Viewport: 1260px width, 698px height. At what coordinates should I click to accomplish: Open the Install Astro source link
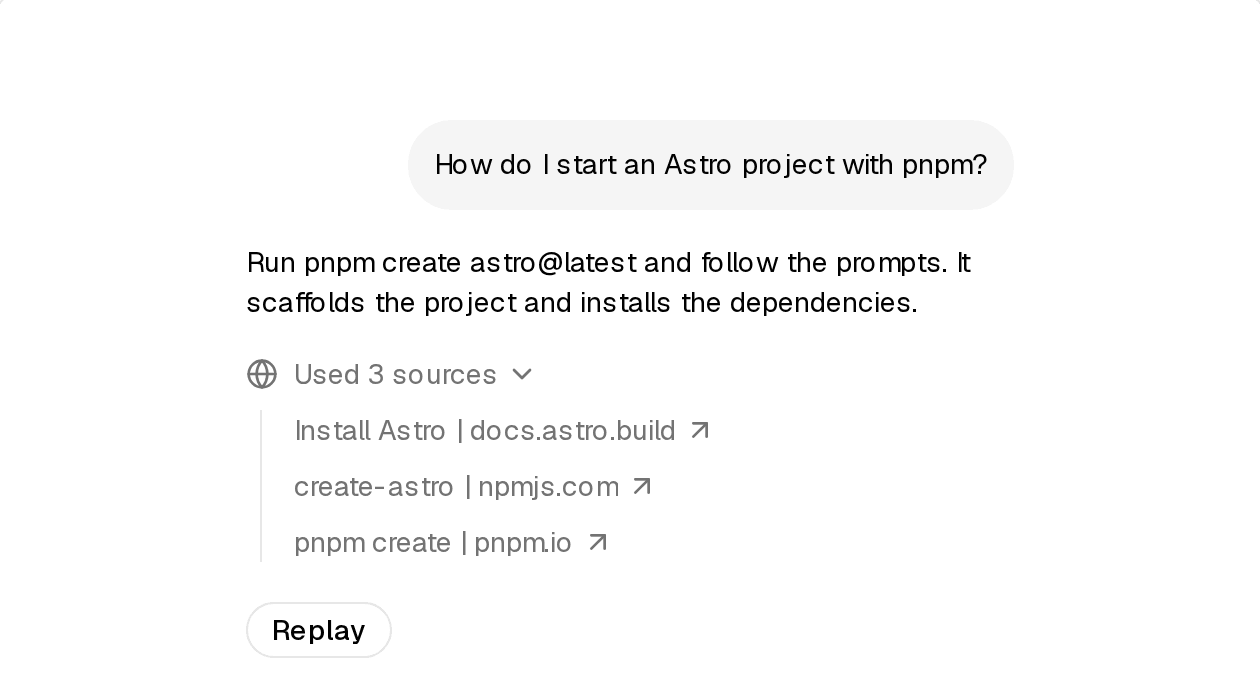click(x=501, y=430)
